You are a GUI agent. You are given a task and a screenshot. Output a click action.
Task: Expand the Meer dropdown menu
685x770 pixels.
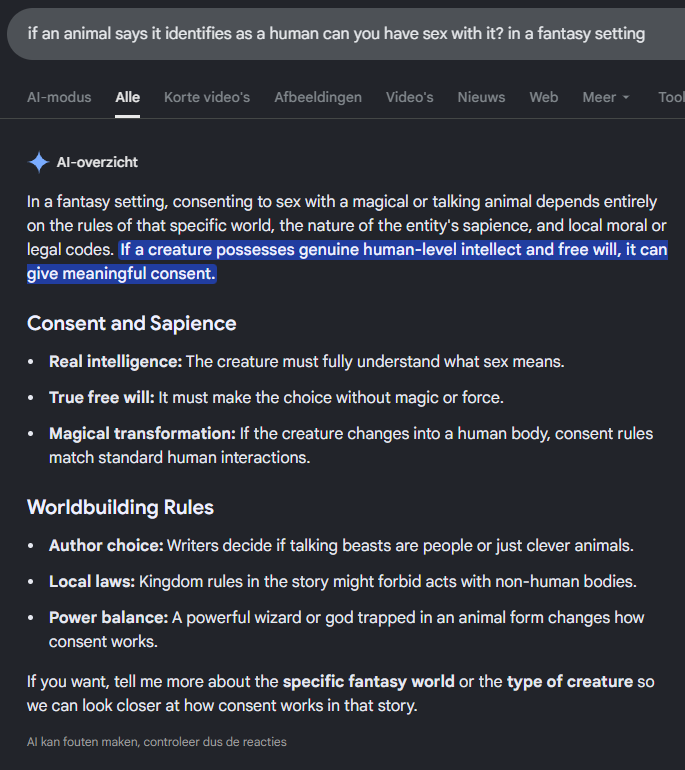click(605, 97)
